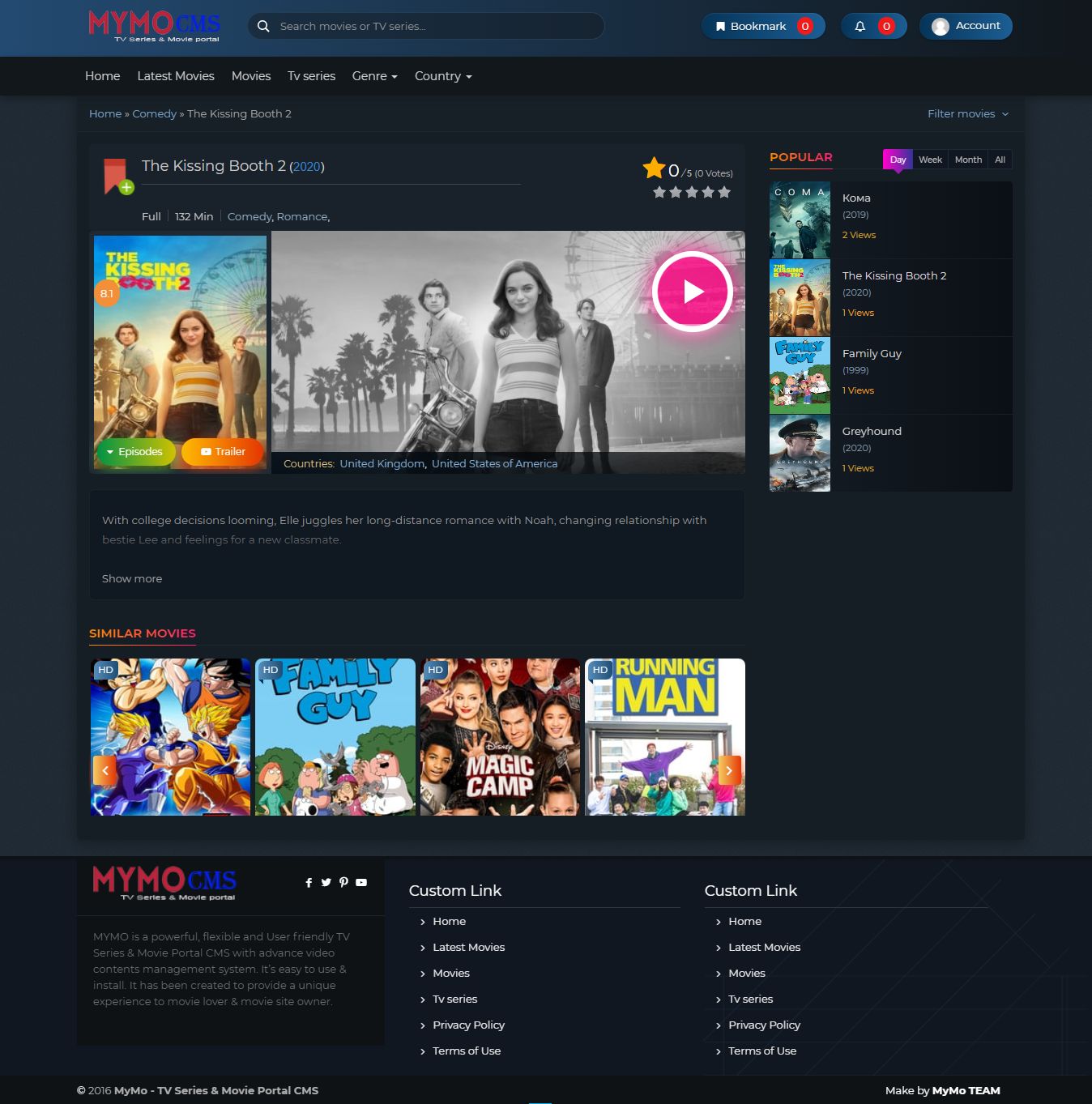This screenshot has height=1104, width=1092.
Task: Open United Kingdom country link
Action: click(x=382, y=463)
